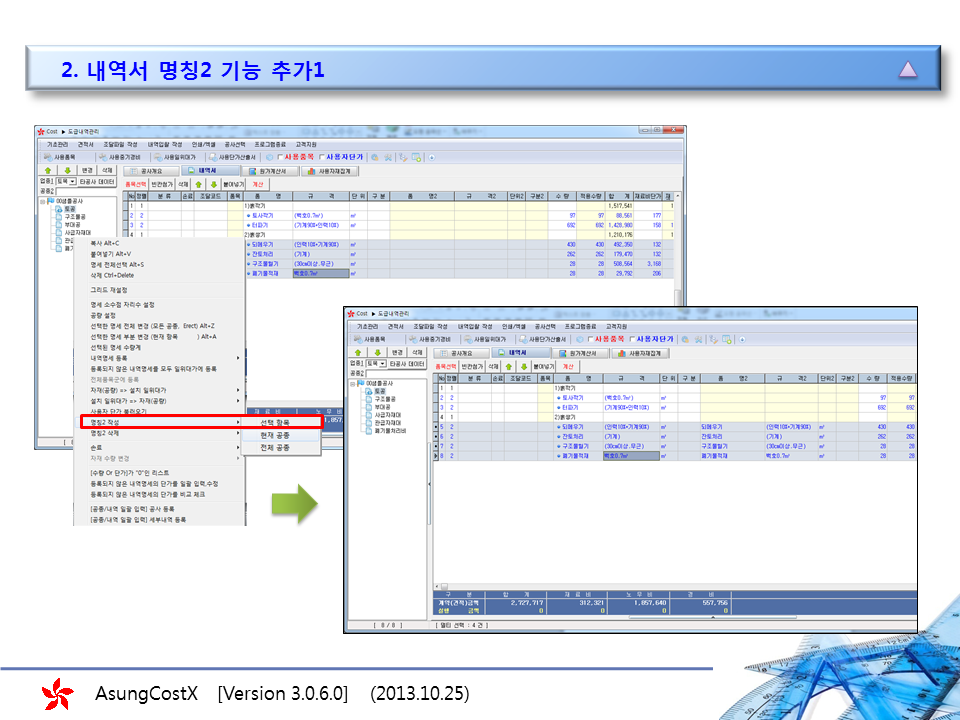Image resolution: width=960 pixels, height=720 pixels.
Task: Click red 품목선택 button in front window
Action: tap(446, 367)
